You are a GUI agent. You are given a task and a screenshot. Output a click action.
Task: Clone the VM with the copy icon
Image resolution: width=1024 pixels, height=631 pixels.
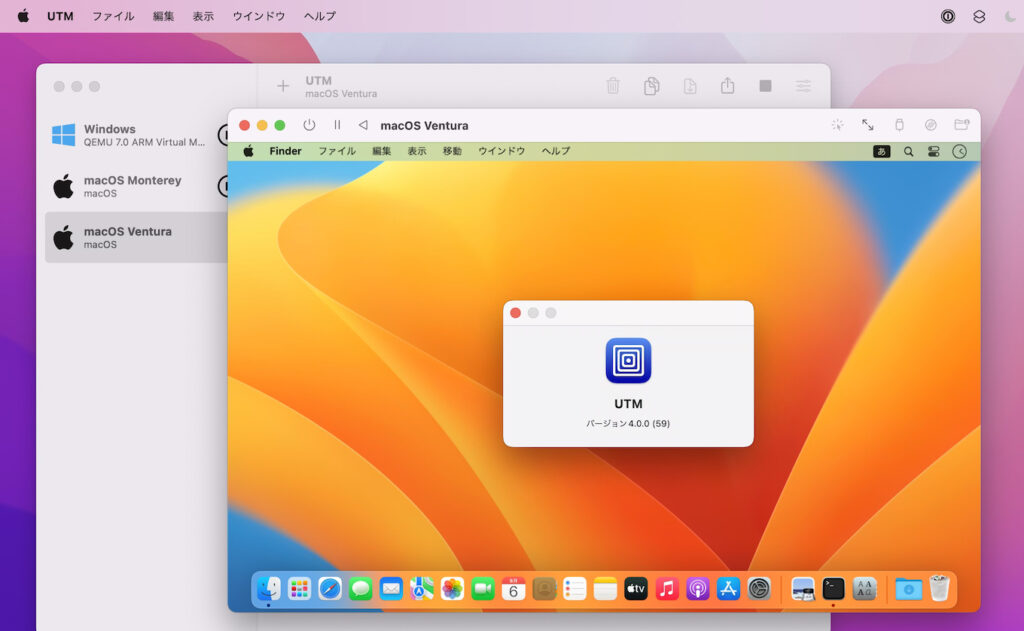tap(651, 87)
